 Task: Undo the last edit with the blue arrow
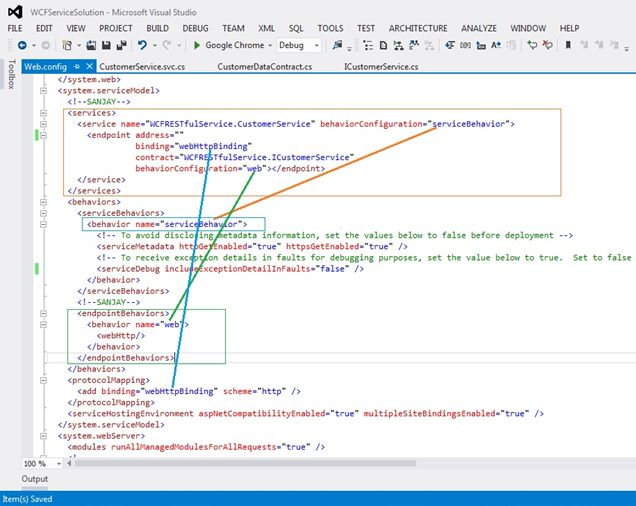click(x=142, y=45)
